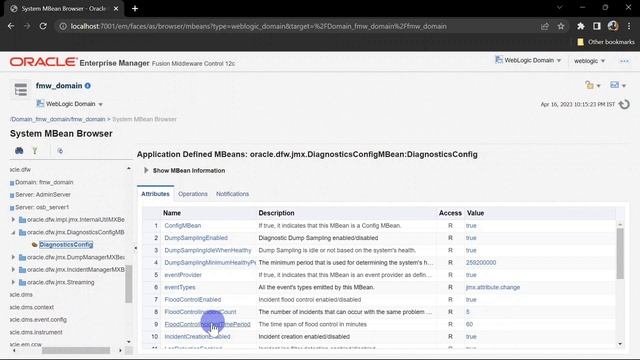Switch to the Notifications tab
Viewport: 640px width, 360px height.
pos(232,194)
